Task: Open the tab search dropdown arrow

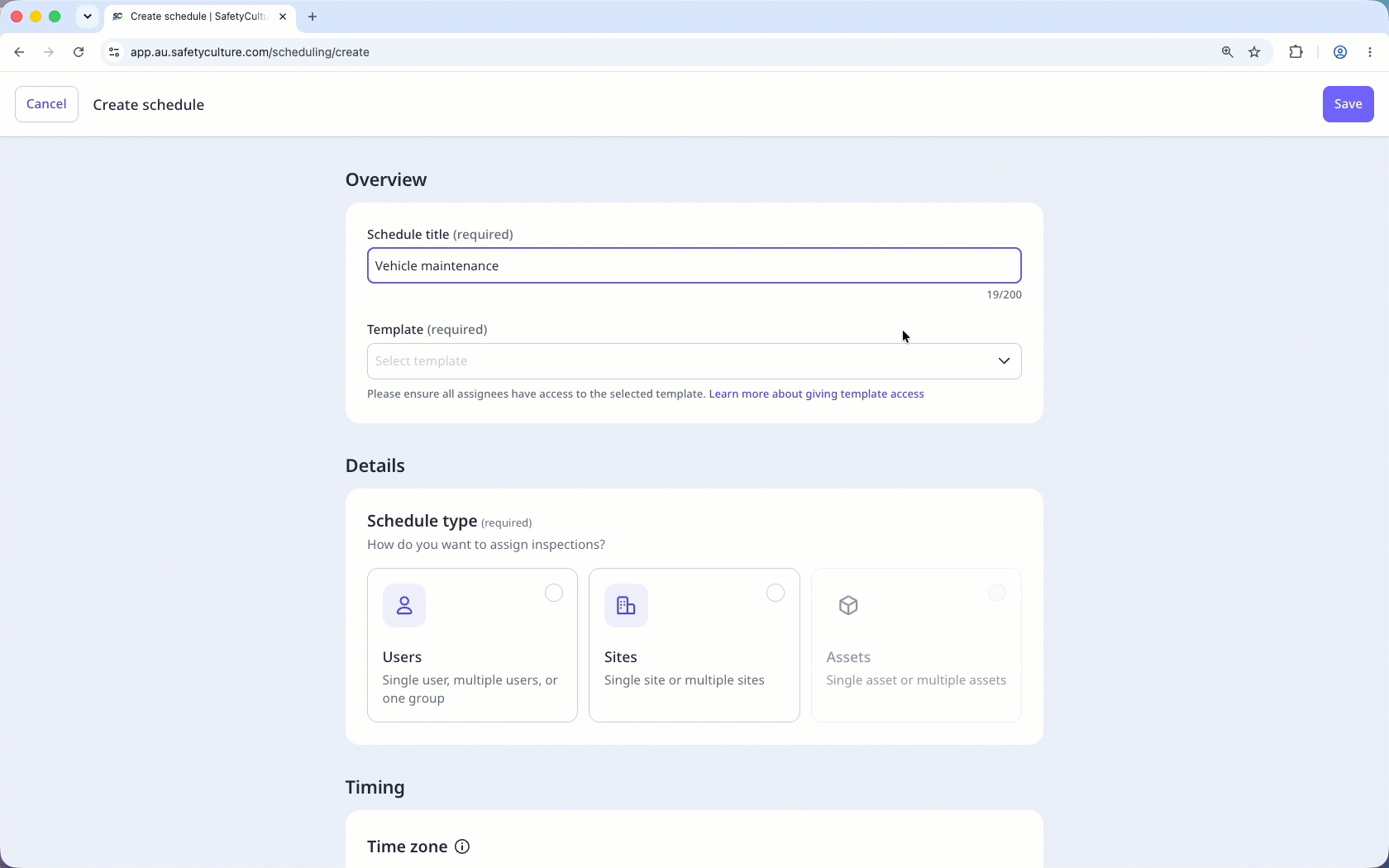Action: [87, 17]
